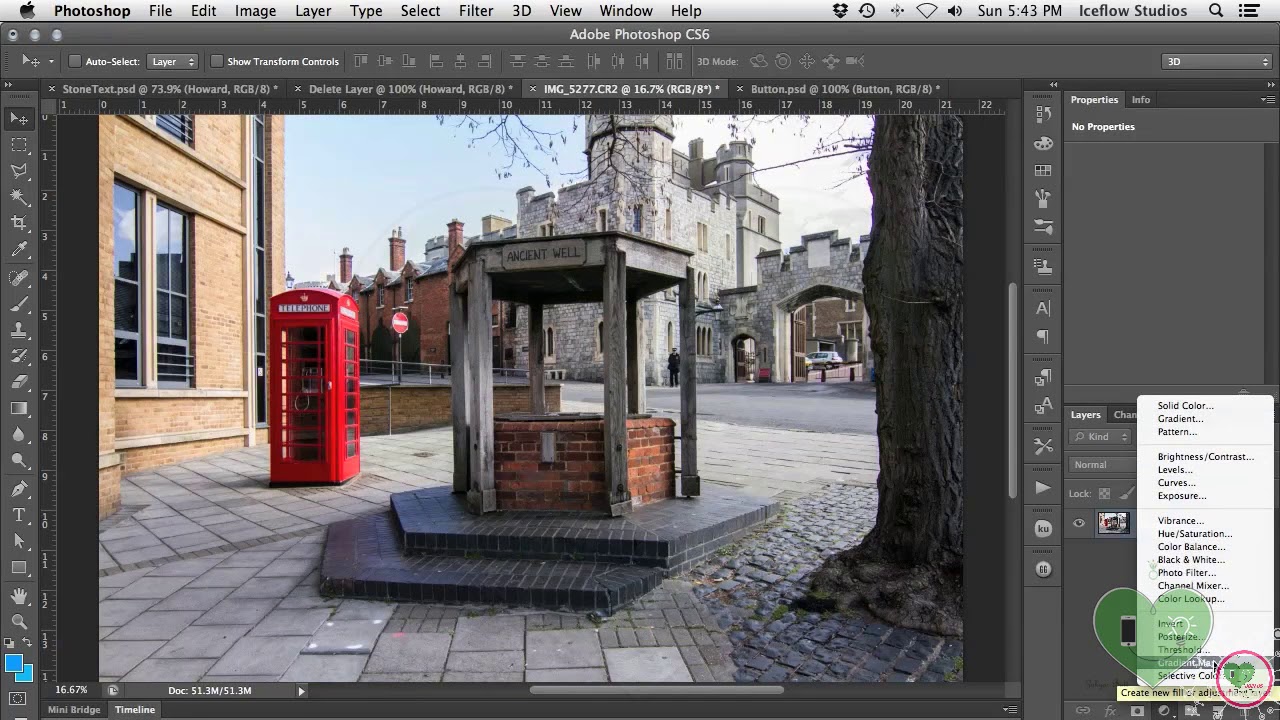Select the History Brush tool
The image size is (1280, 720).
[19, 356]
